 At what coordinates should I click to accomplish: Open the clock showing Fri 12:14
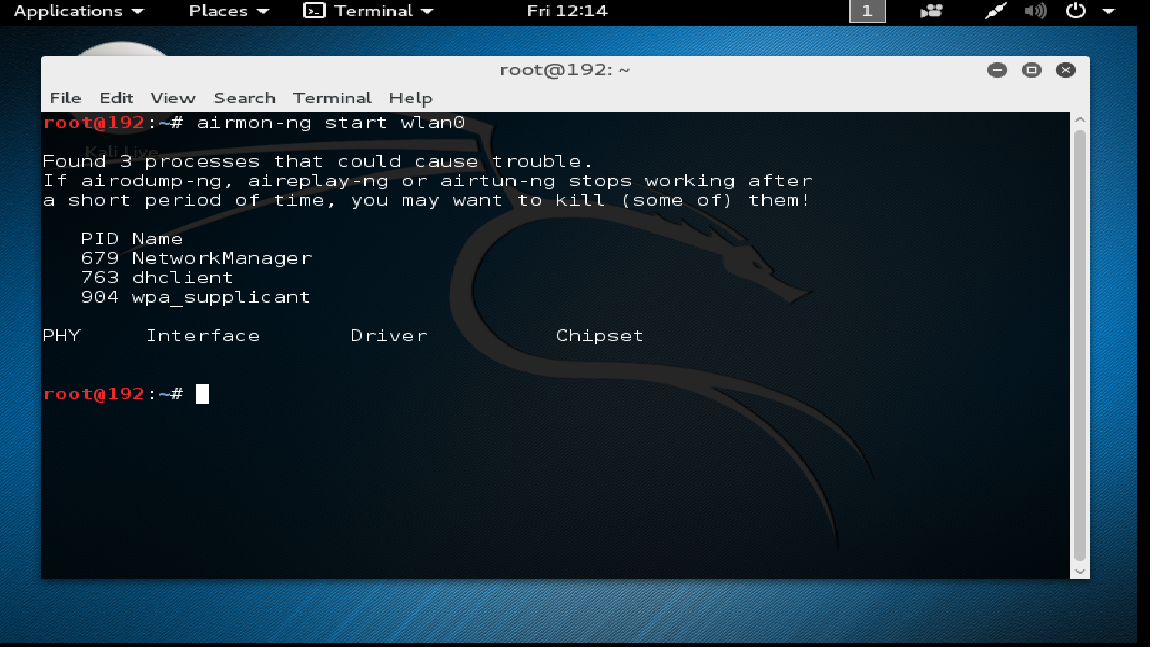point(567,11)
